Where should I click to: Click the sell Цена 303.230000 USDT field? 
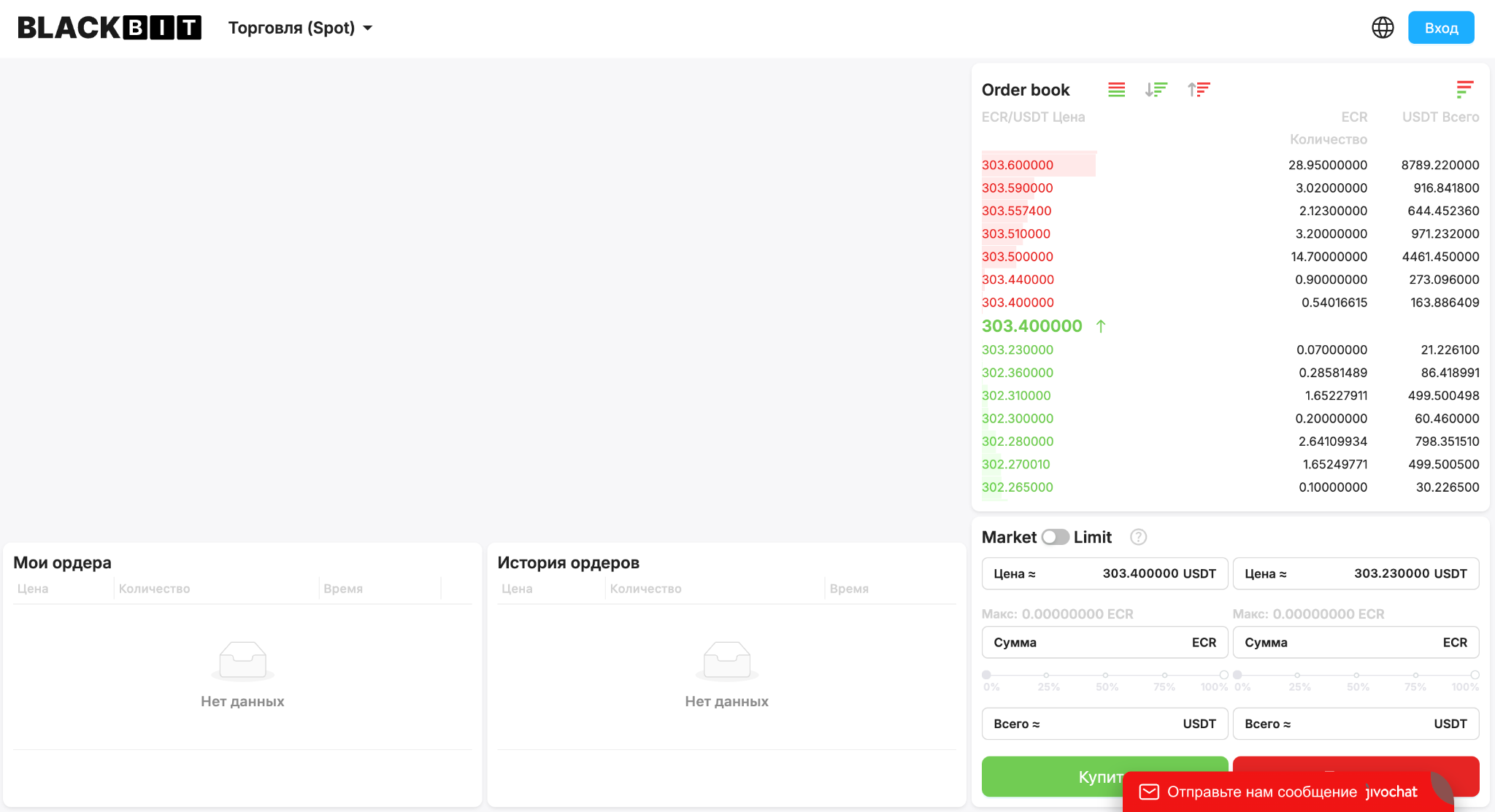point(1356,573)
